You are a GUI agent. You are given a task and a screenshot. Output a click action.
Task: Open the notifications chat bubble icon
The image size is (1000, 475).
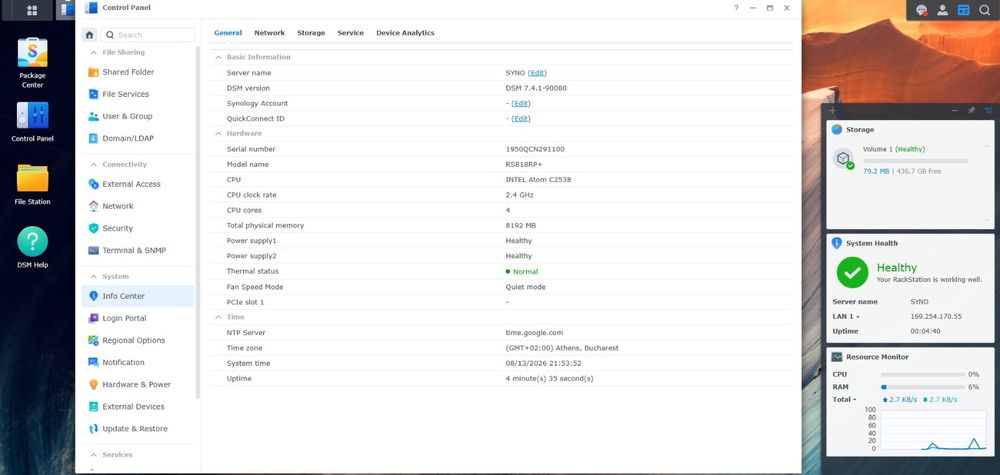point(921,10)
